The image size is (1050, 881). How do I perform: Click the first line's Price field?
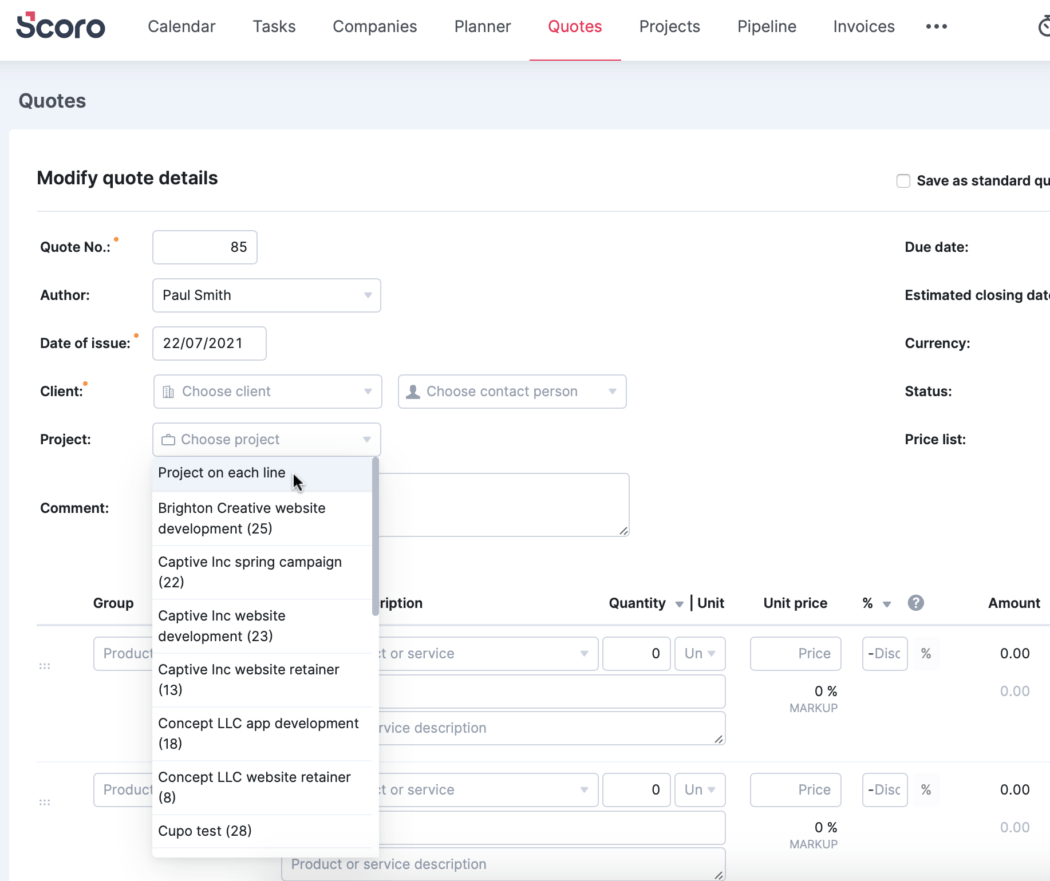coord(796,654)
